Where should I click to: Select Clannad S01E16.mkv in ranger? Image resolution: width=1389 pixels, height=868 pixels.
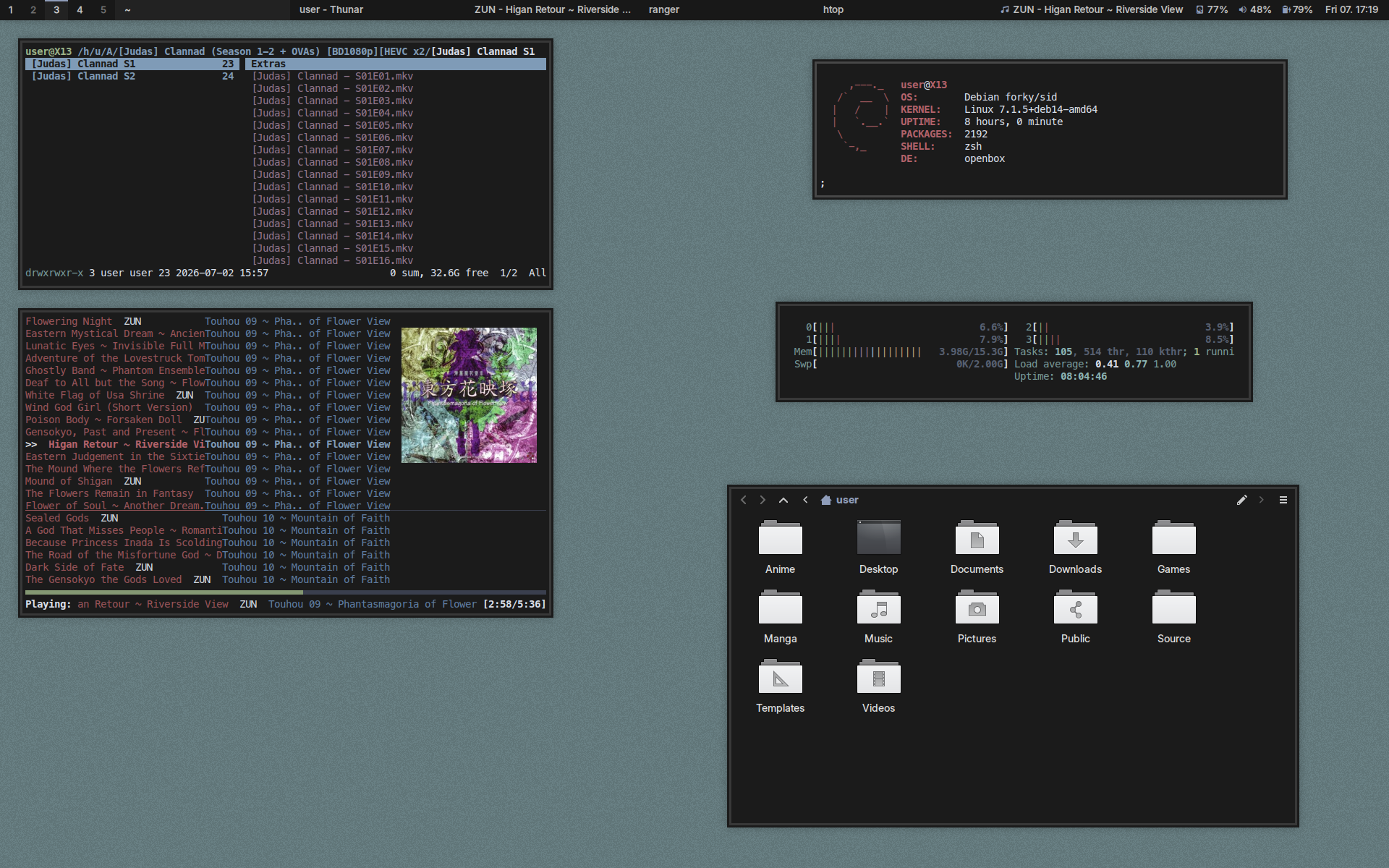pos(396,260)
